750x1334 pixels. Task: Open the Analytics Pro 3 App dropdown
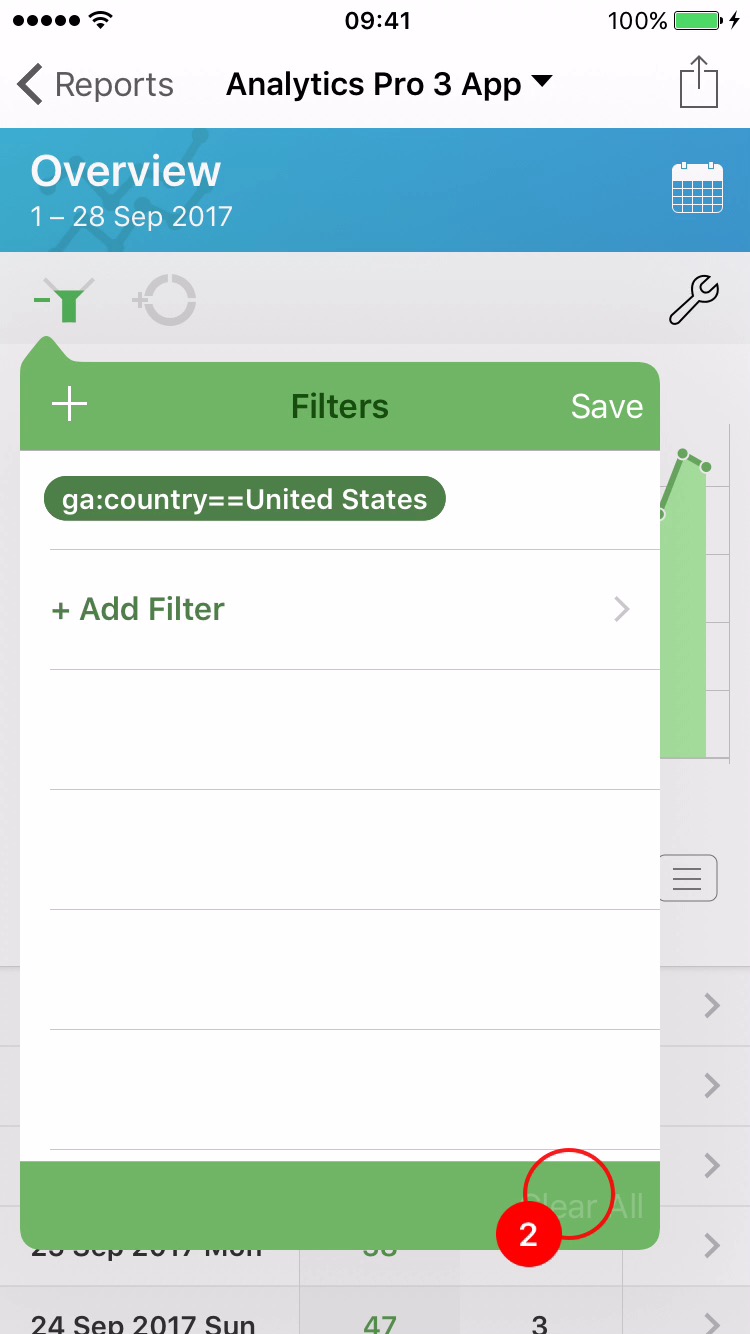[x=389, y=85]
